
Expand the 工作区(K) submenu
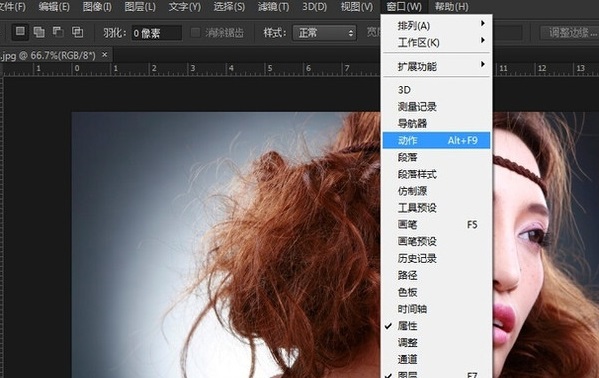click(x=436, y=42)
